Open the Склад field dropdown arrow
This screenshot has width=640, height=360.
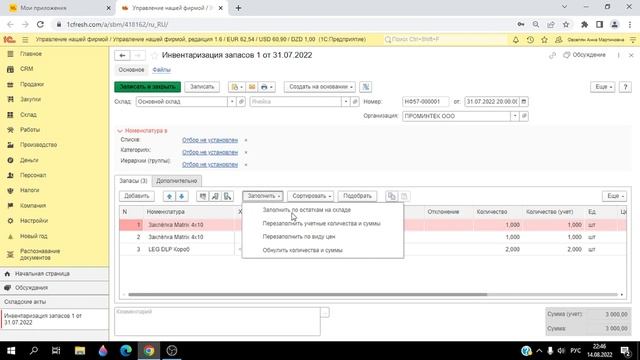click(231, 102)
